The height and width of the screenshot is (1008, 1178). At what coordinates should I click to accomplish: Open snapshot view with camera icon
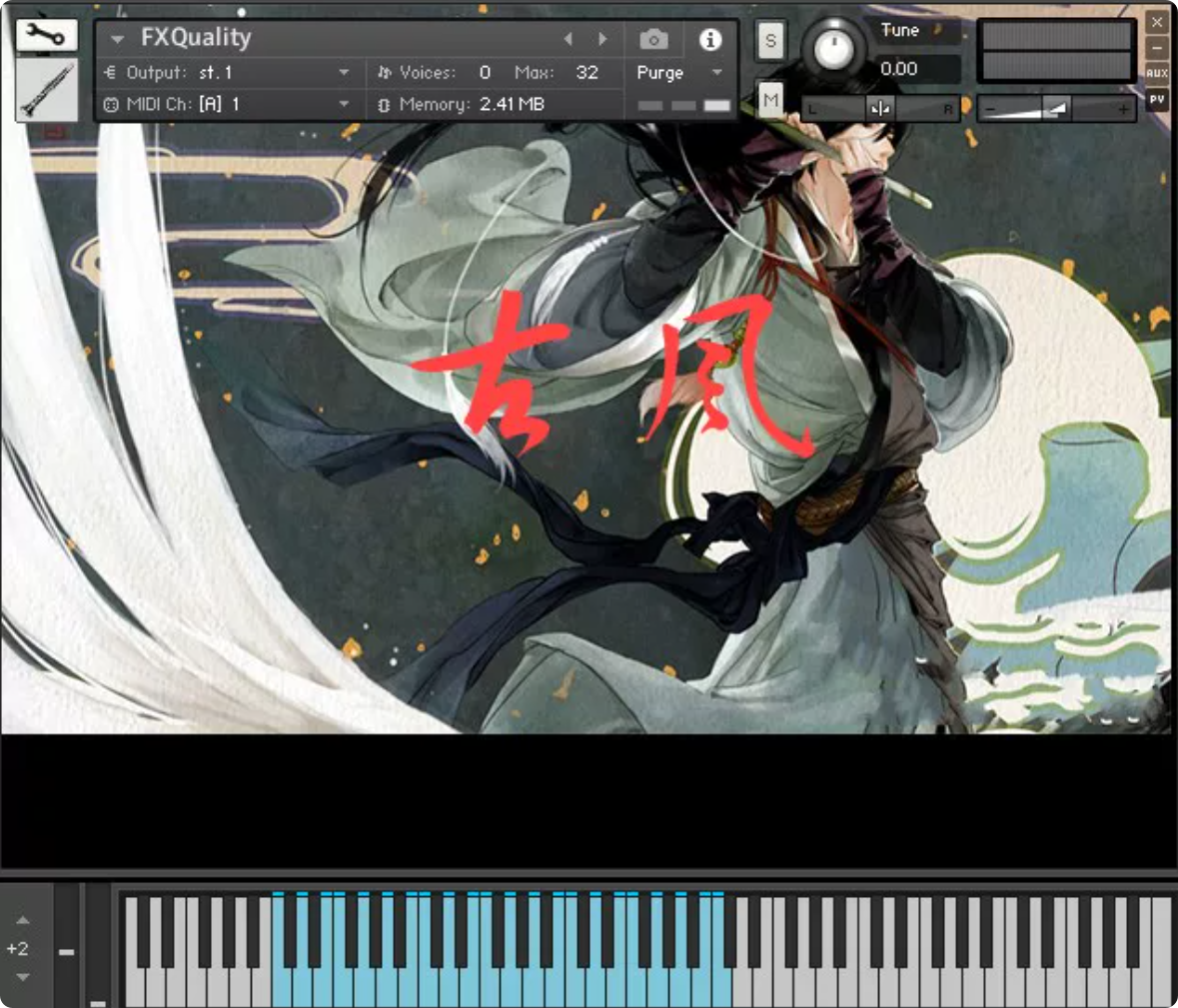click(x=653, y=39)
